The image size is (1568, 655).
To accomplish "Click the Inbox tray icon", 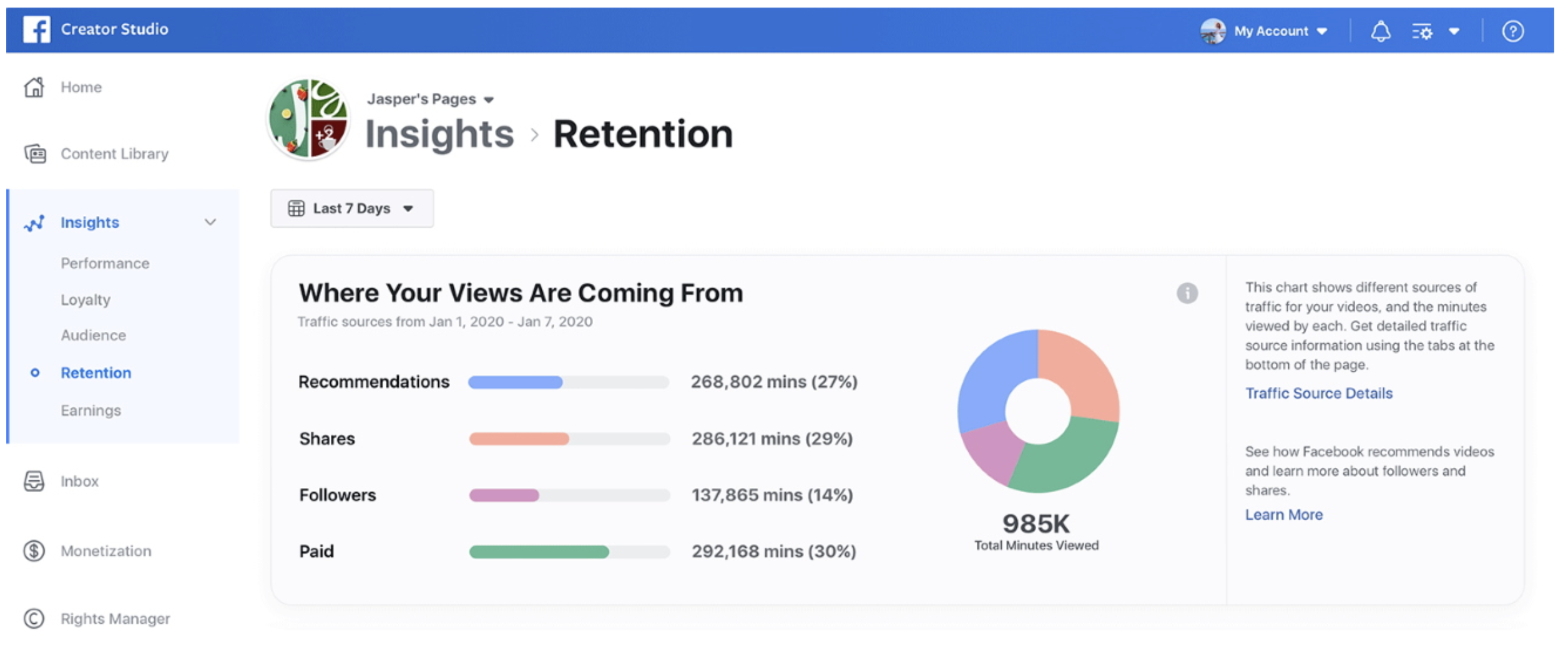I will point(34,481).
